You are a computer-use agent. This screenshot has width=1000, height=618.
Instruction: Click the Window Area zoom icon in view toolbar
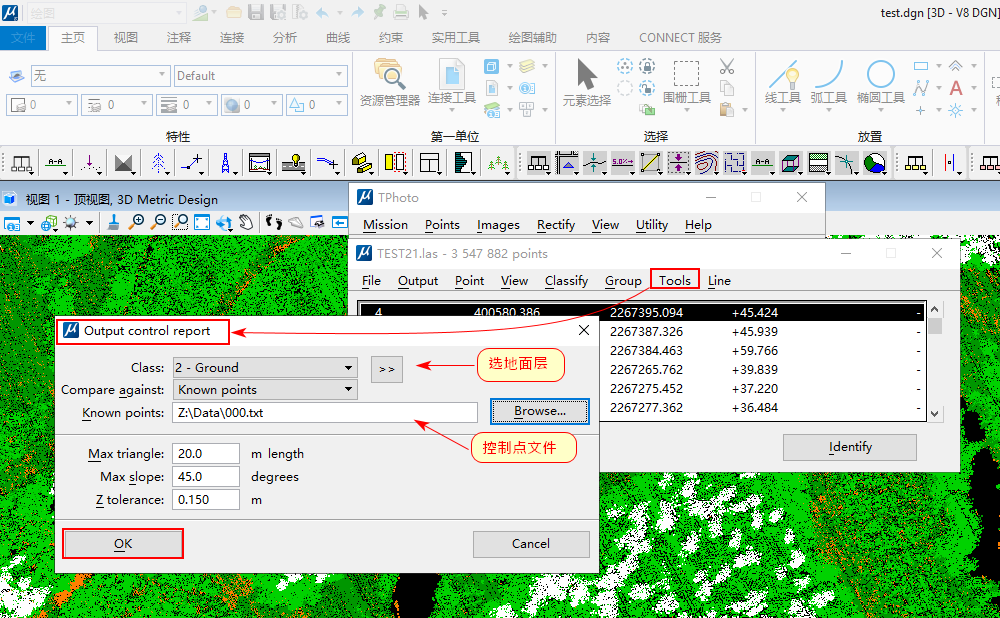tap(180, 223)
